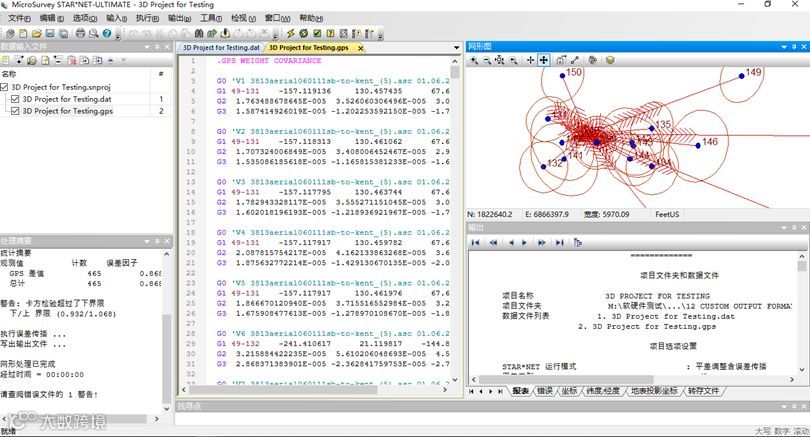This screenshot has width=810, height=437.
Task: Click the 名称 column header
Action: [75, 74]
